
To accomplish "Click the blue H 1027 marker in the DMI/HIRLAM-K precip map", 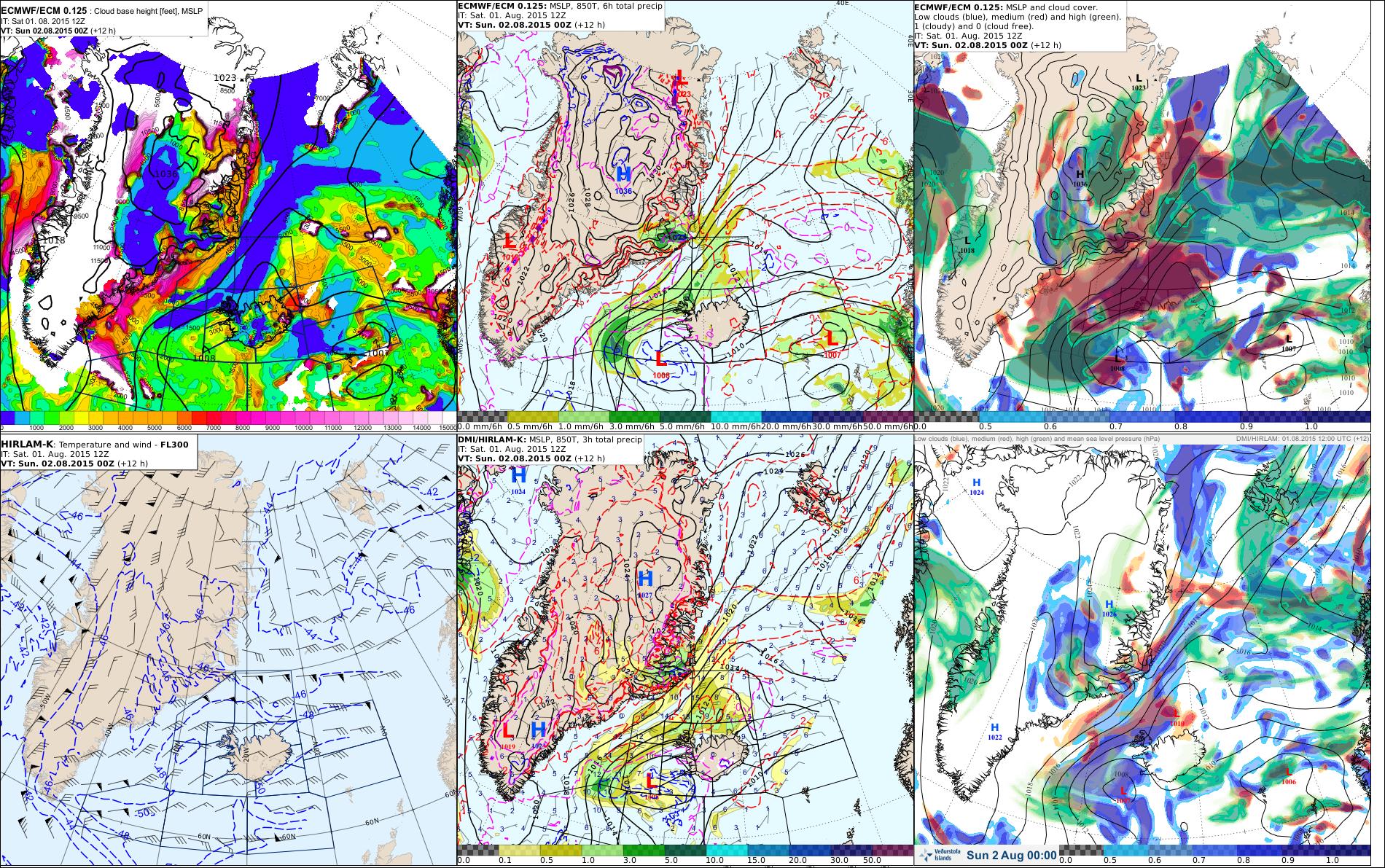I will pyautogui.click(x=644, y=584).
